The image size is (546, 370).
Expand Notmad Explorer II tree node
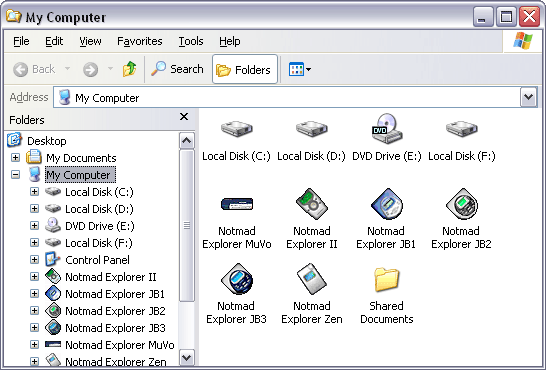coord(34,276)
